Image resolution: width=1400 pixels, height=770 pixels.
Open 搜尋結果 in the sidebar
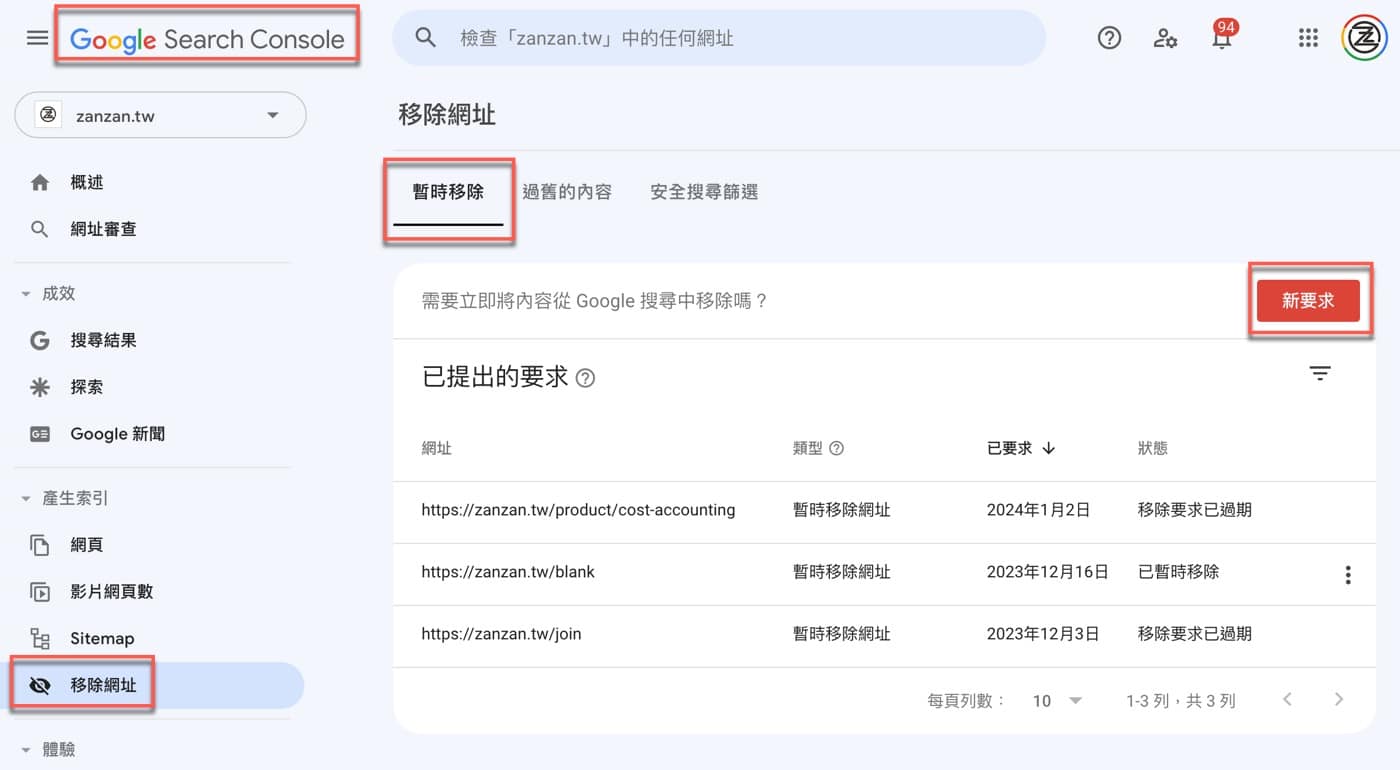103,341
